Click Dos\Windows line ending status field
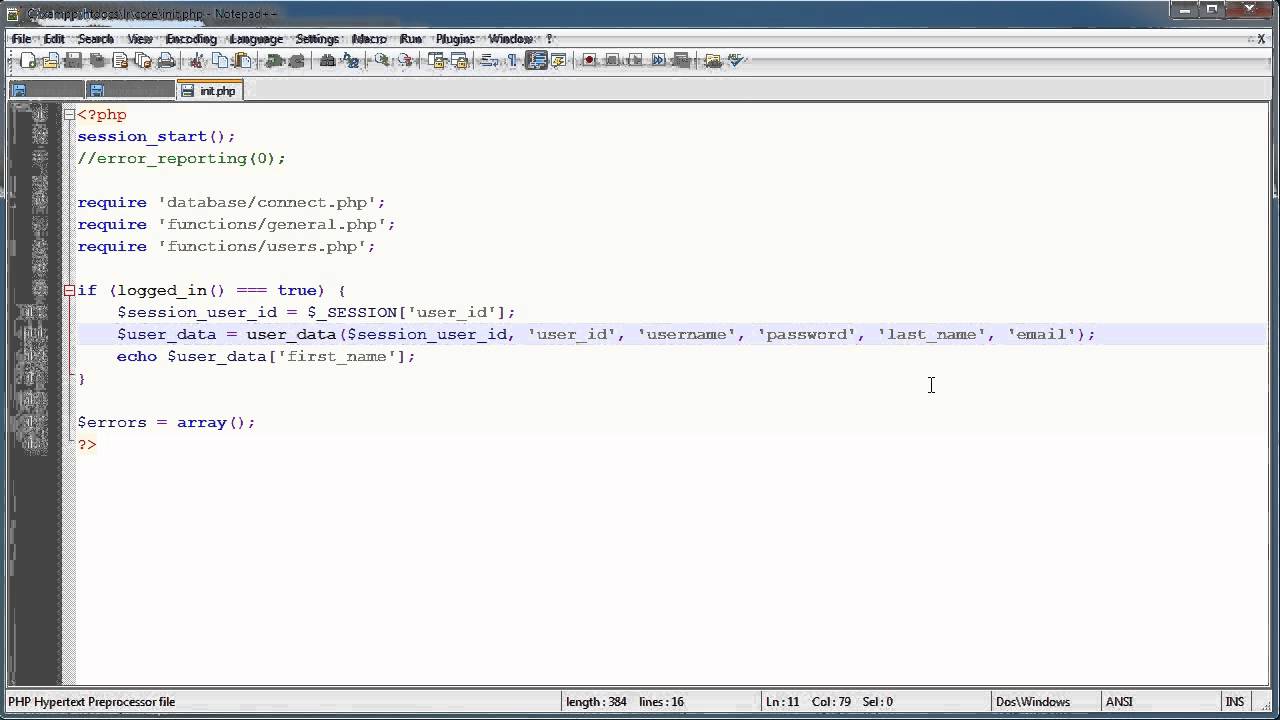The height and width of the screenshot is (720, 1280). (x=1032, y=702)
